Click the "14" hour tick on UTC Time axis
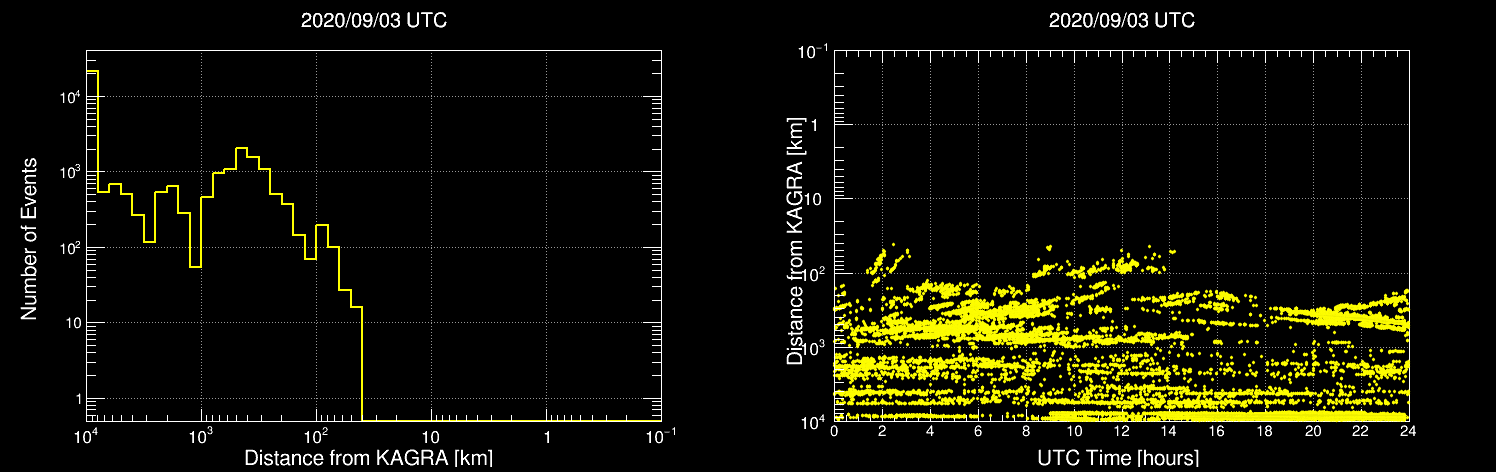Screen dimensions: 1496x472 pyautogui.click(x=1169, y=433)
